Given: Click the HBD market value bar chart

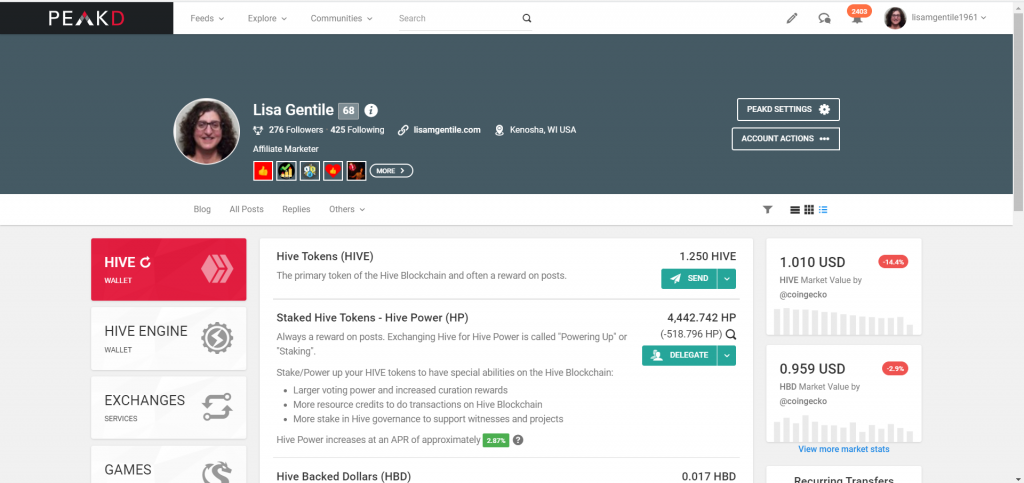Looking at the screenshot, I should 843,428.
